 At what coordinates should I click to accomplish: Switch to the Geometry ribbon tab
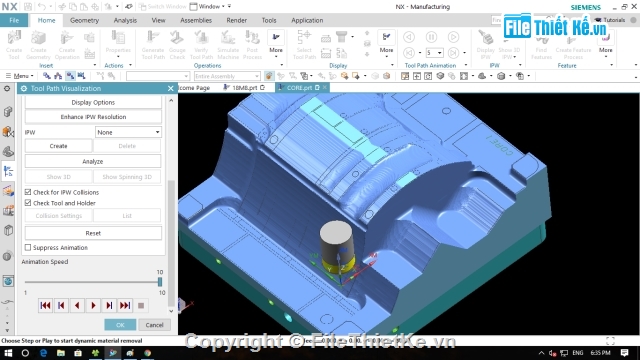[x=84, y=20]
